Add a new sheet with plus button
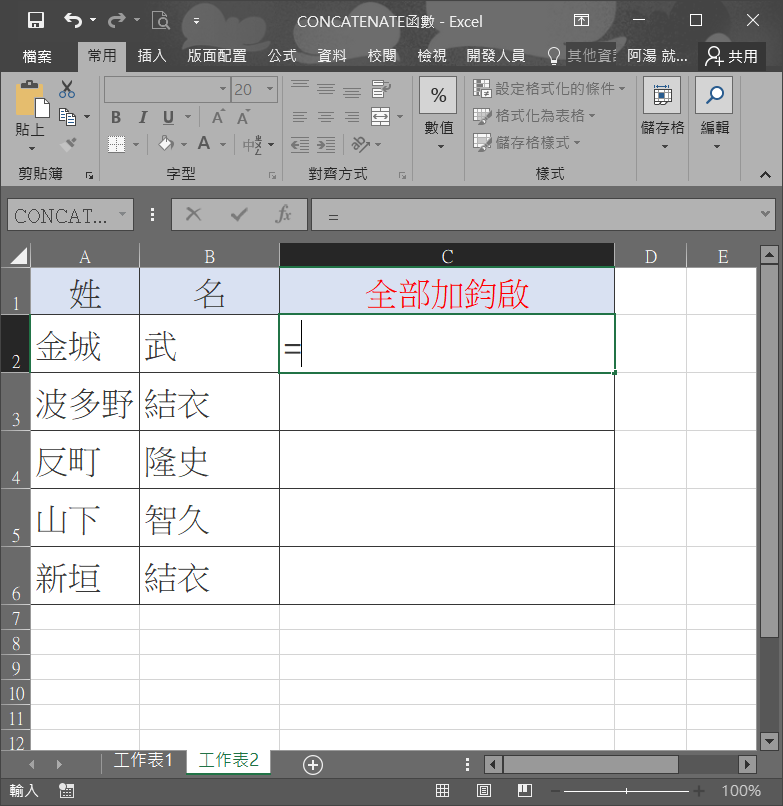The height and width of the screenshot is (806, 783). 313,764
